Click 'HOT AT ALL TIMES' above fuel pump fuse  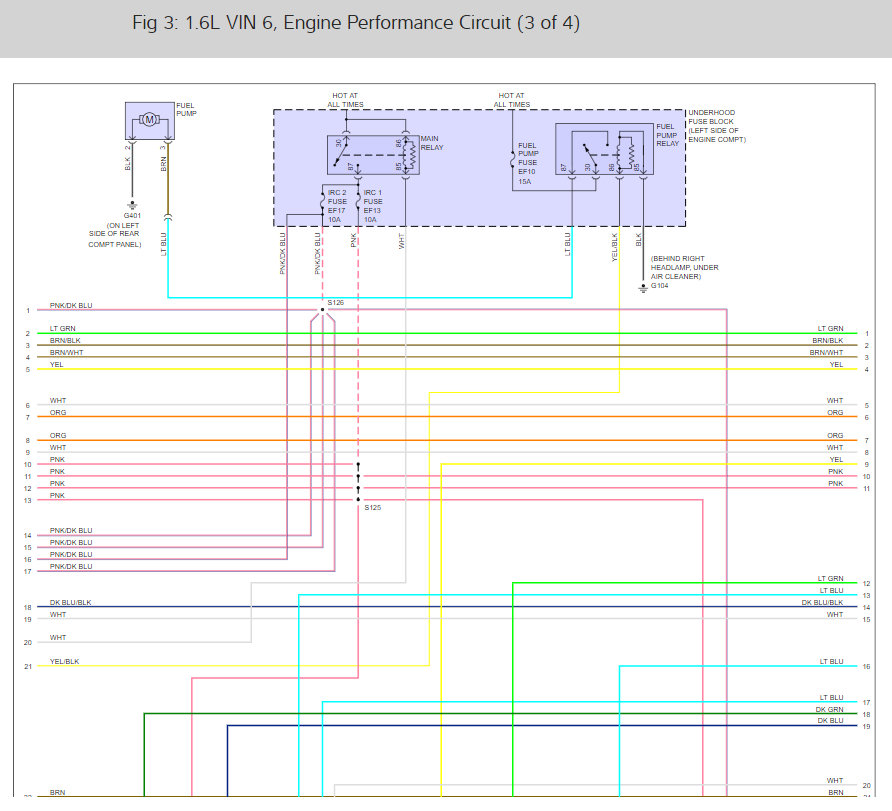point(511,100)
